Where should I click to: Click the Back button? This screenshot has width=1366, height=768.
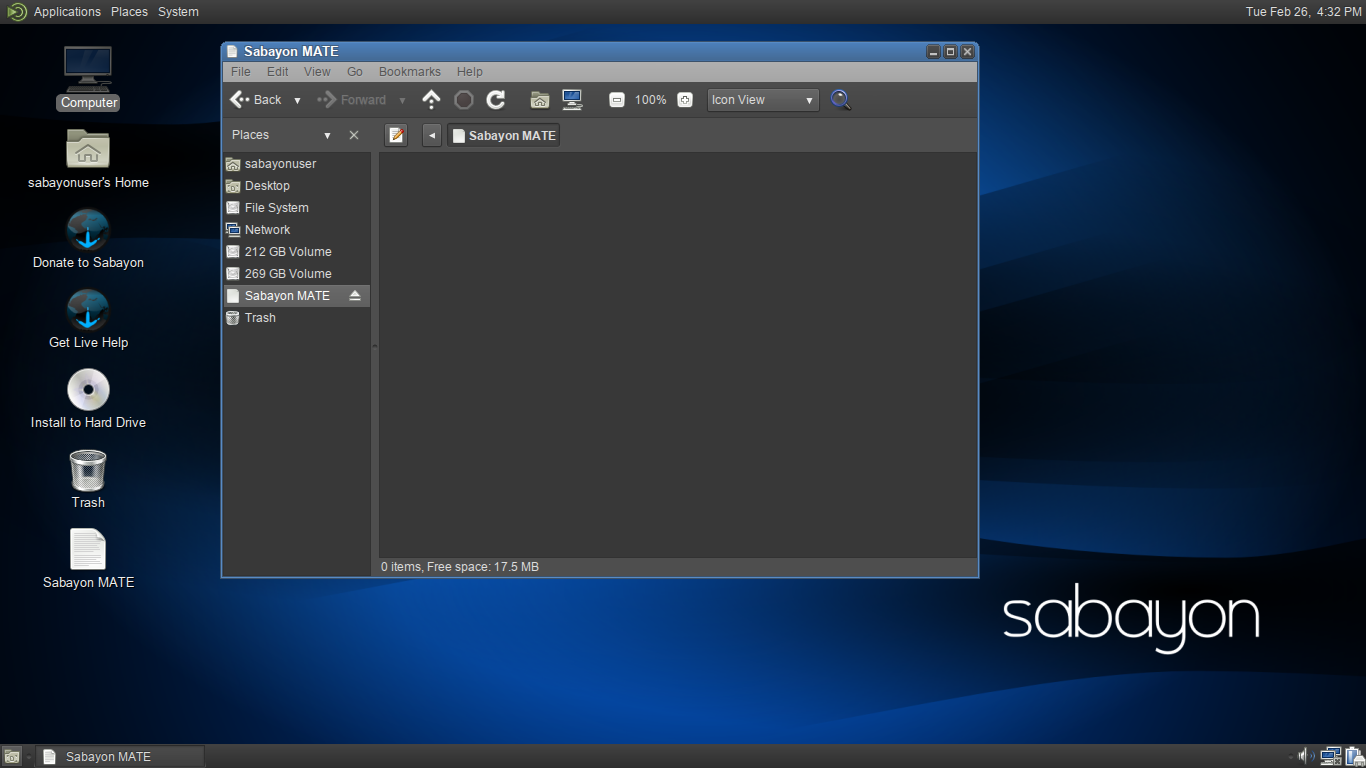(x=256, y=100)
